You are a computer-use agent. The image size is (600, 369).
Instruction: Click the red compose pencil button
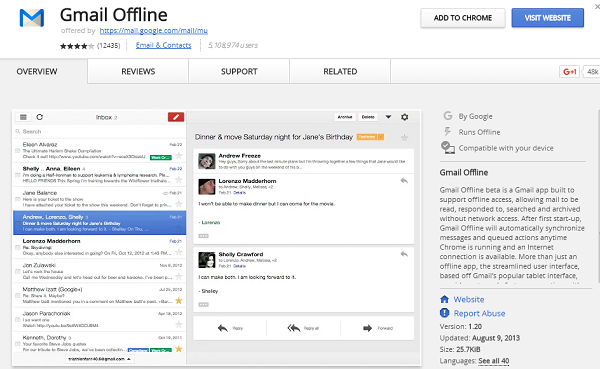(176, 117)
